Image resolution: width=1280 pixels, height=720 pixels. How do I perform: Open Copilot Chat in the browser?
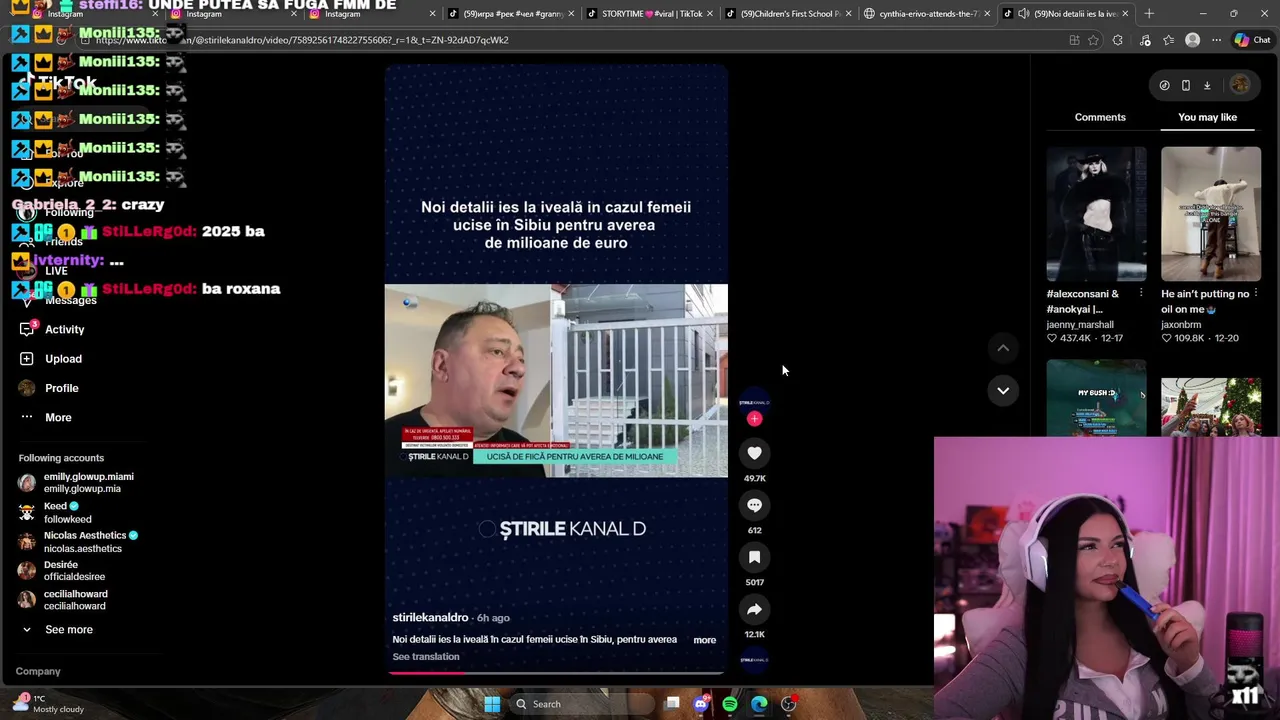tap(1252, 40)
